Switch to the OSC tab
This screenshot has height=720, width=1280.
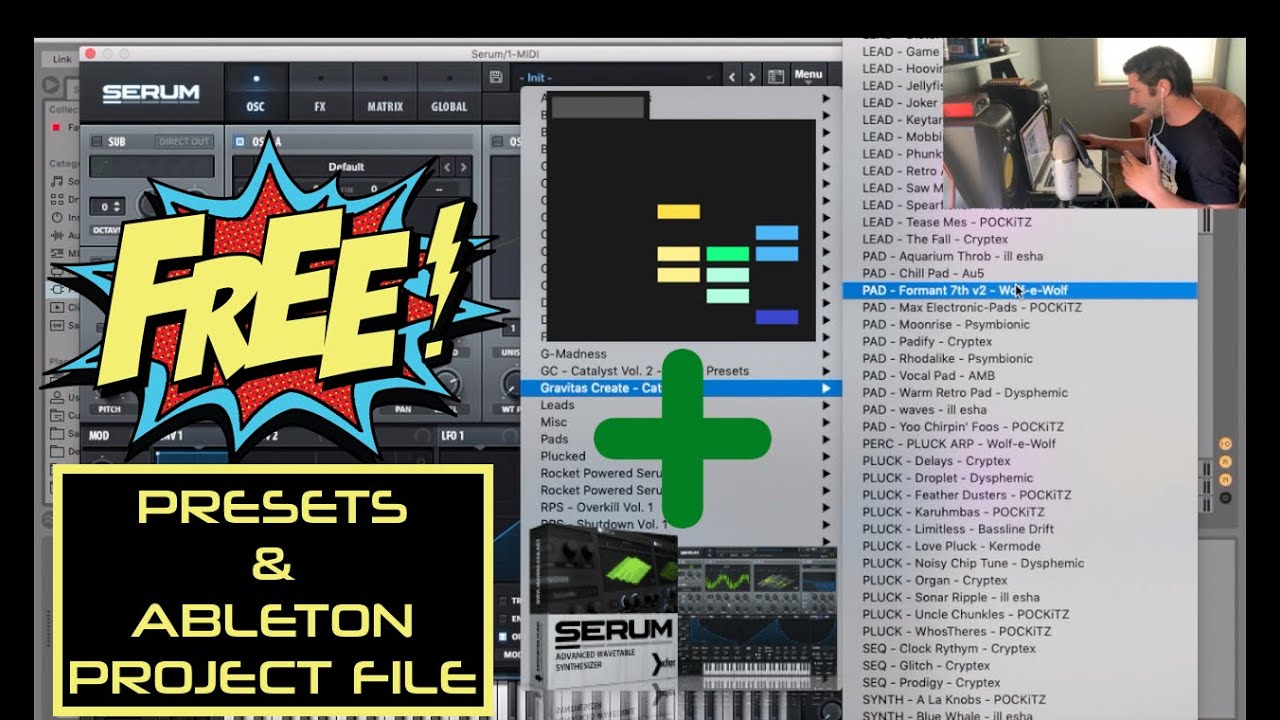[x=255, y=93]
